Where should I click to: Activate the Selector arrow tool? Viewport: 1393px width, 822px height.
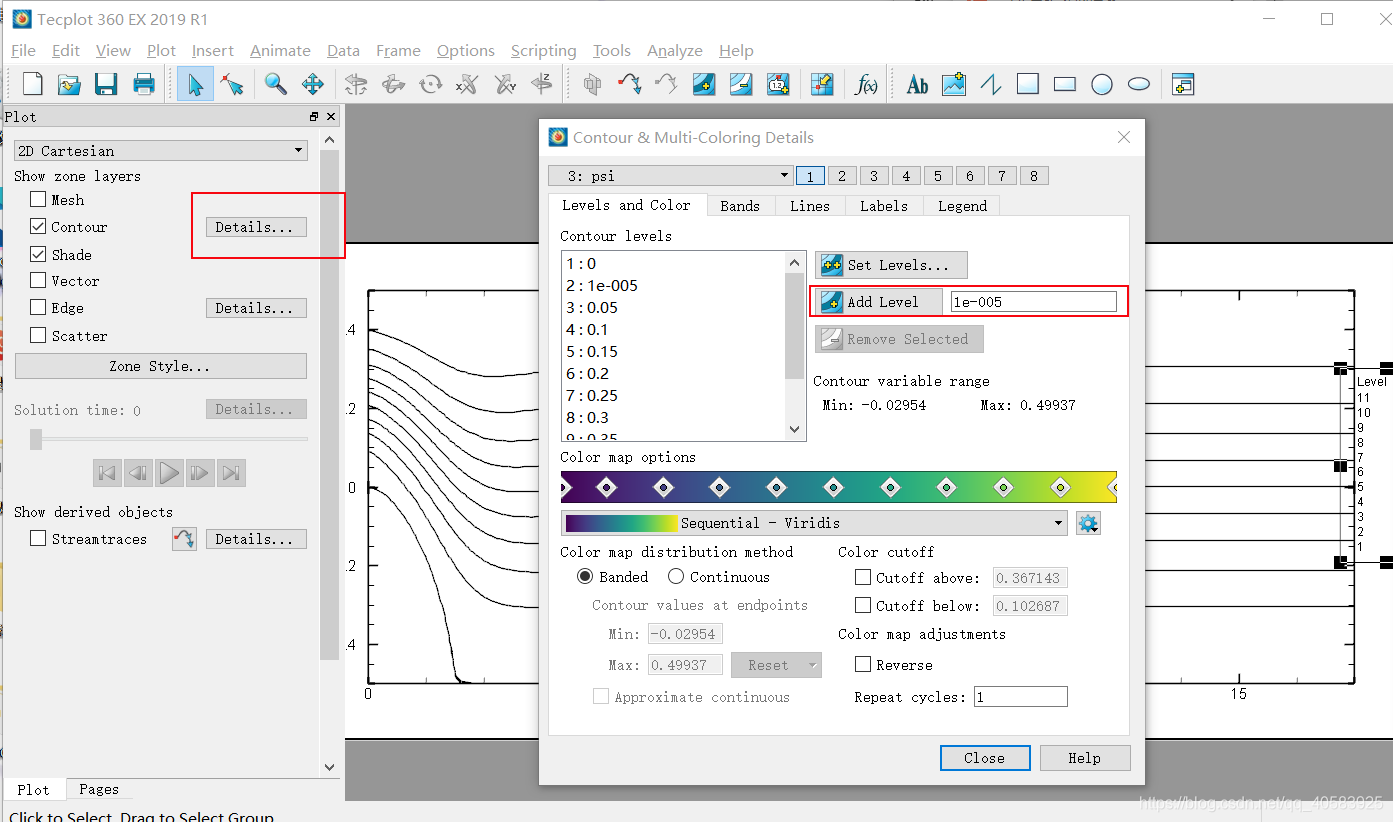[x=195, y=85]
